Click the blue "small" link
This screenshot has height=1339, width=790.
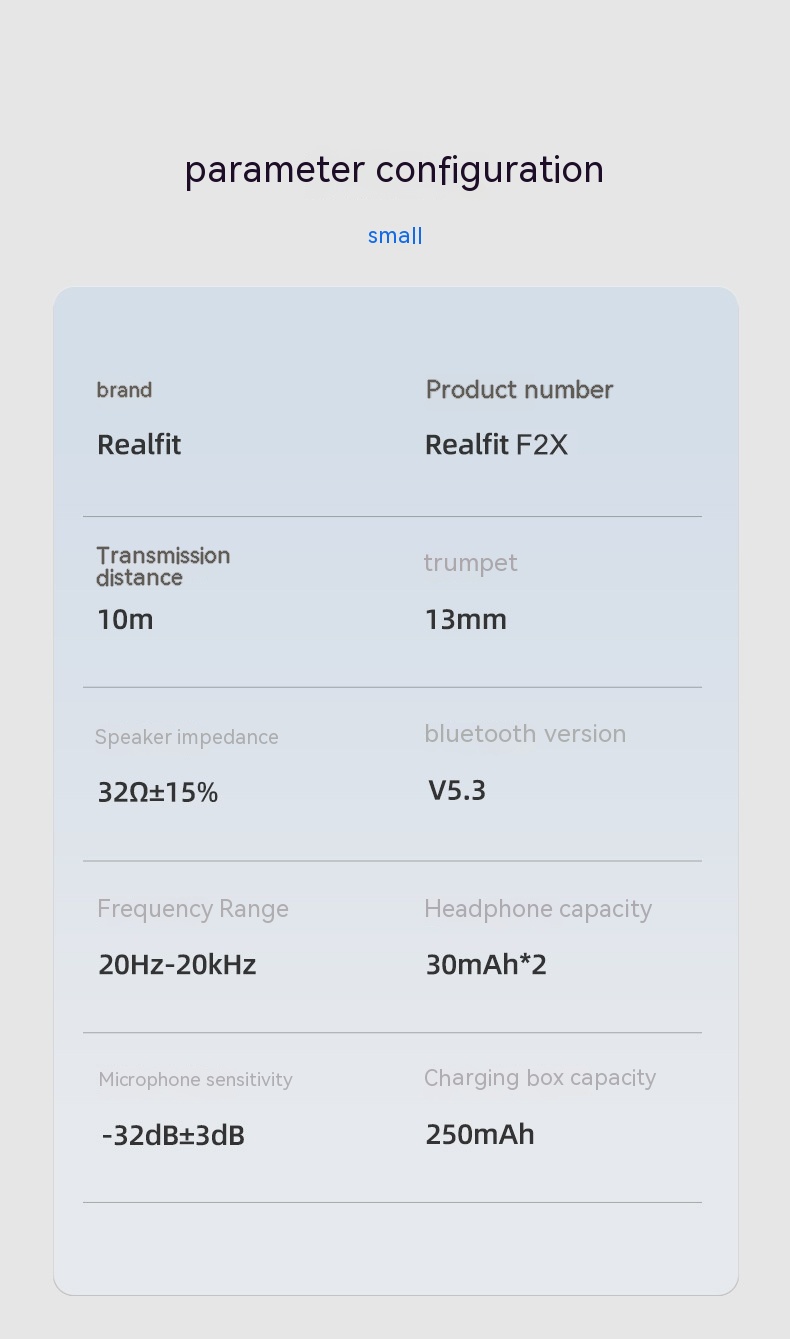click(395, 236)
